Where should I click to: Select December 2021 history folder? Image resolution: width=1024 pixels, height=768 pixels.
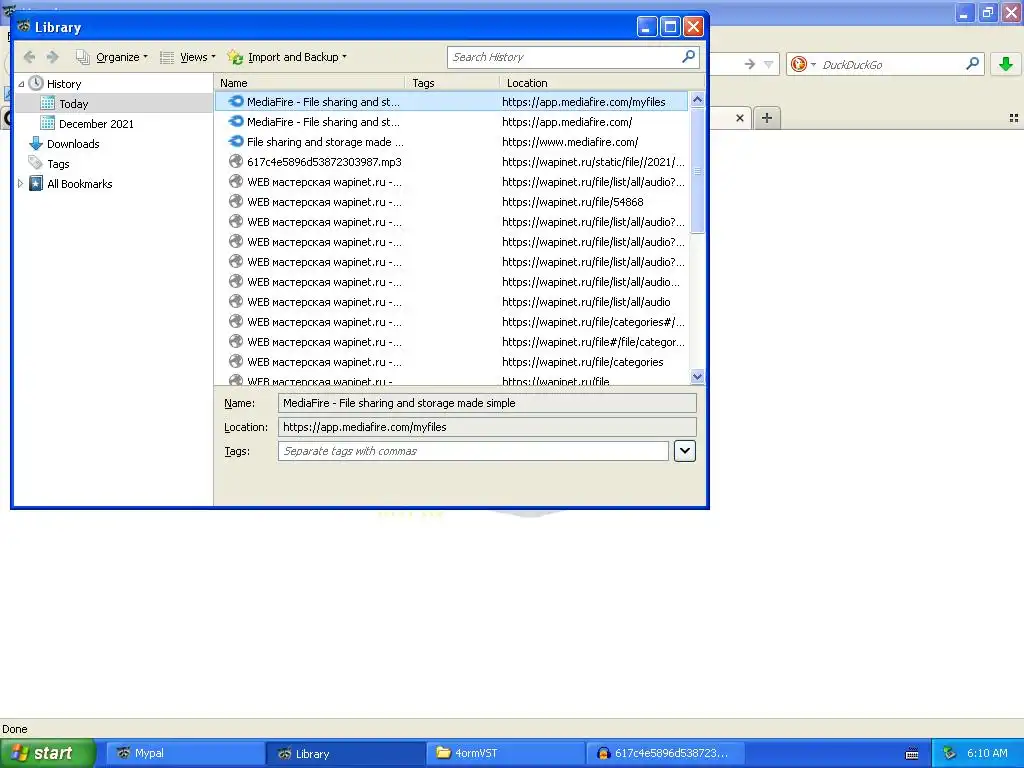pos(96,124)
